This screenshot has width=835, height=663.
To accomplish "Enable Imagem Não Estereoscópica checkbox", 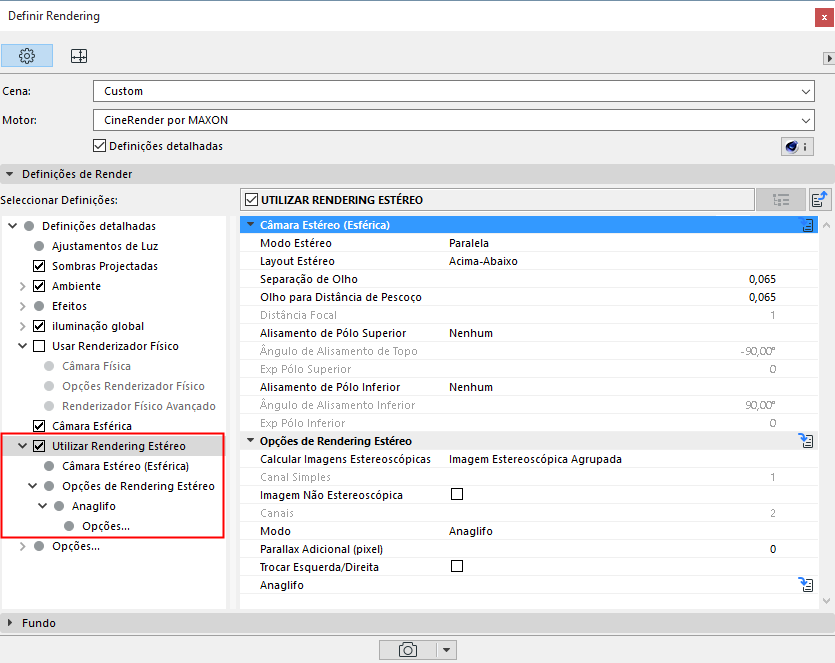I will (457, 494).
